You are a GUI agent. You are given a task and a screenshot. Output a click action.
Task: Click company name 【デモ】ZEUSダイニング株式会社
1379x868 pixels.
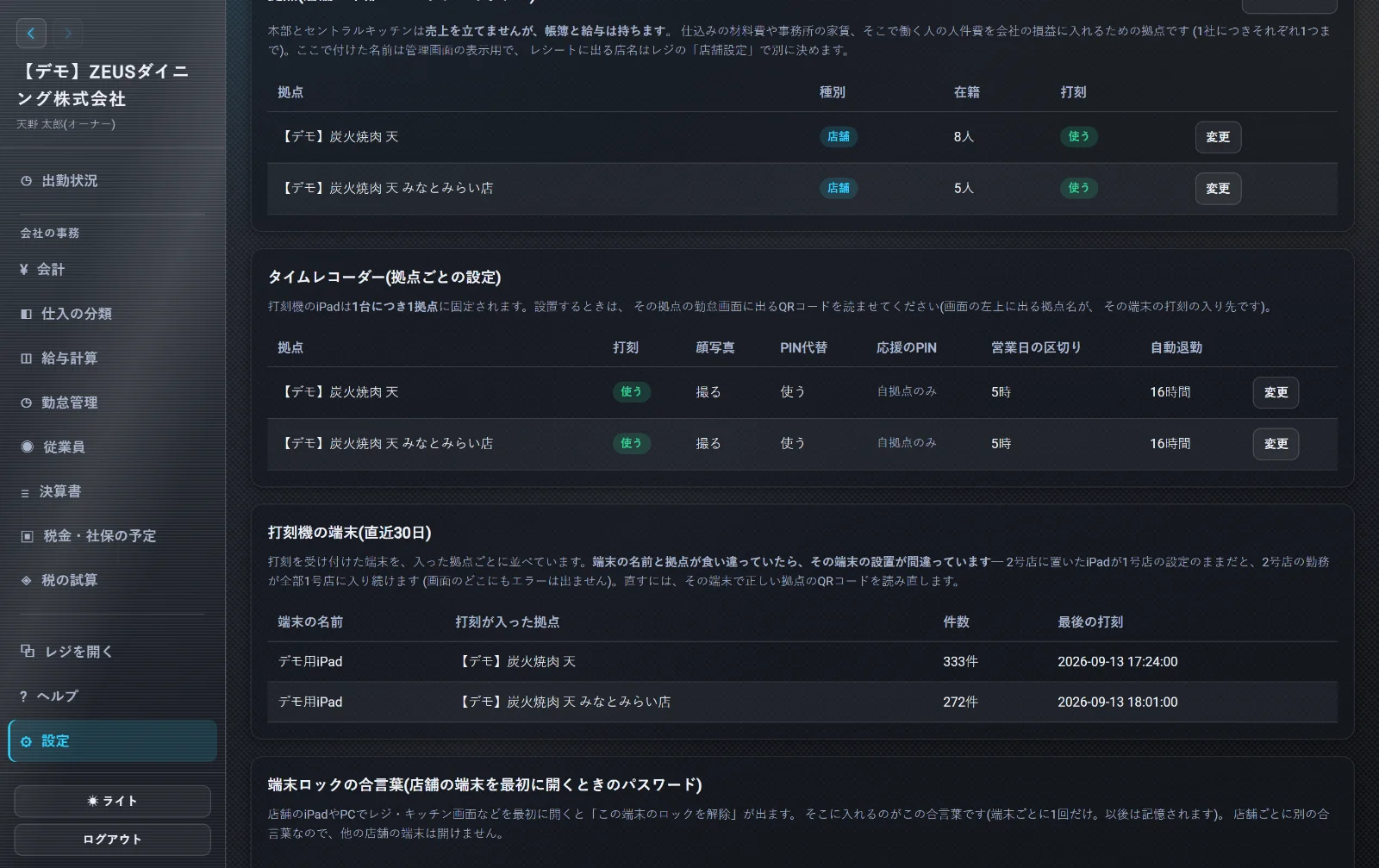[x=103, y=84]
